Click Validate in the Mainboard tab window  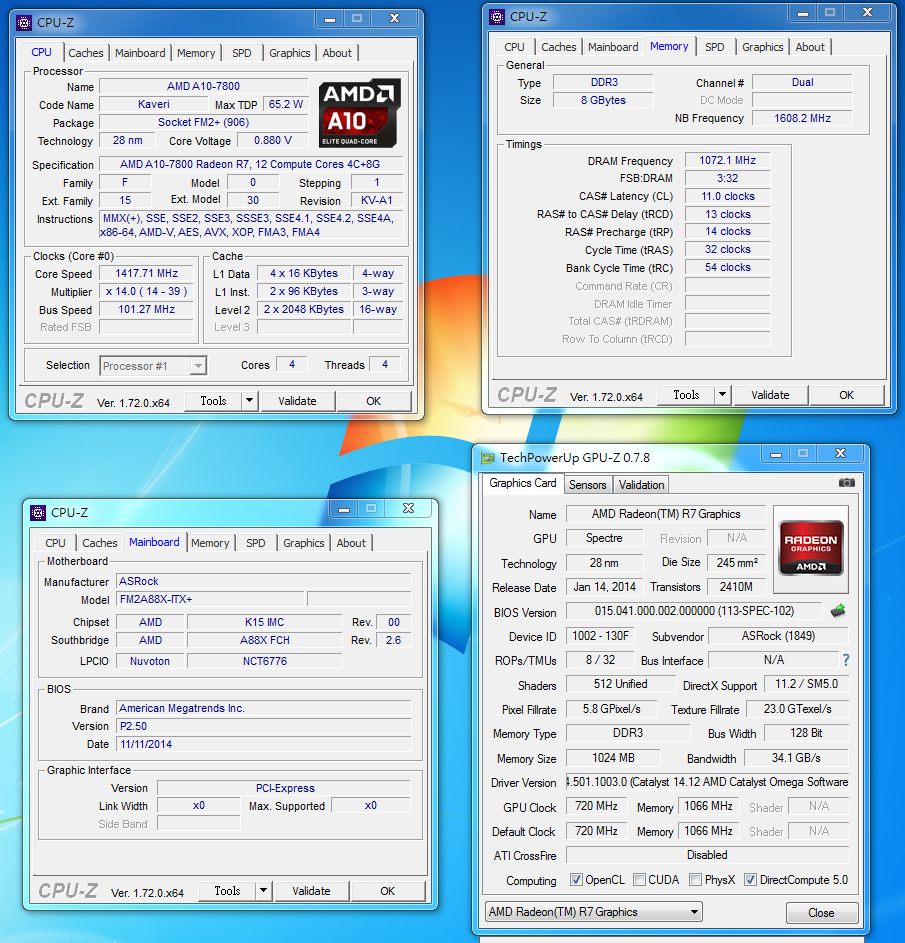pyautogui.click(x=311, y=891)
